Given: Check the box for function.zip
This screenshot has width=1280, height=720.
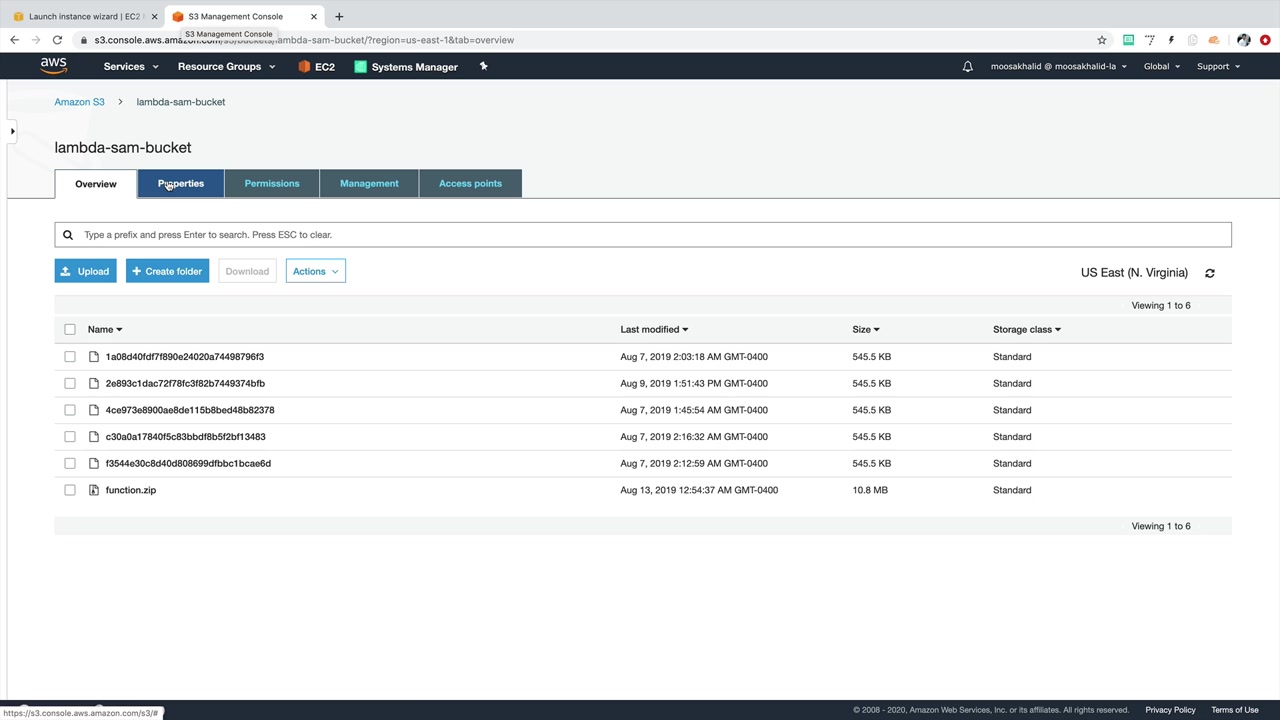Looking at the screenshot, I should pos(70,490).
